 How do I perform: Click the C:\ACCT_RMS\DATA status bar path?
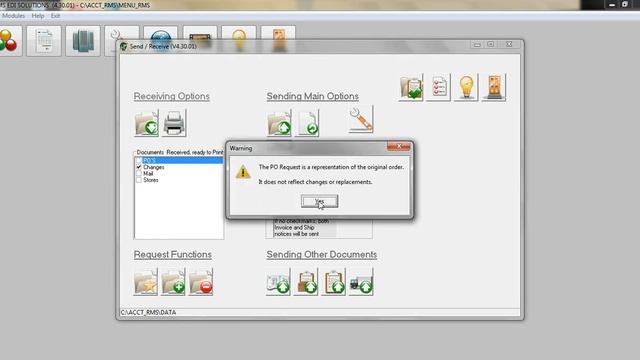coord(148,312)
